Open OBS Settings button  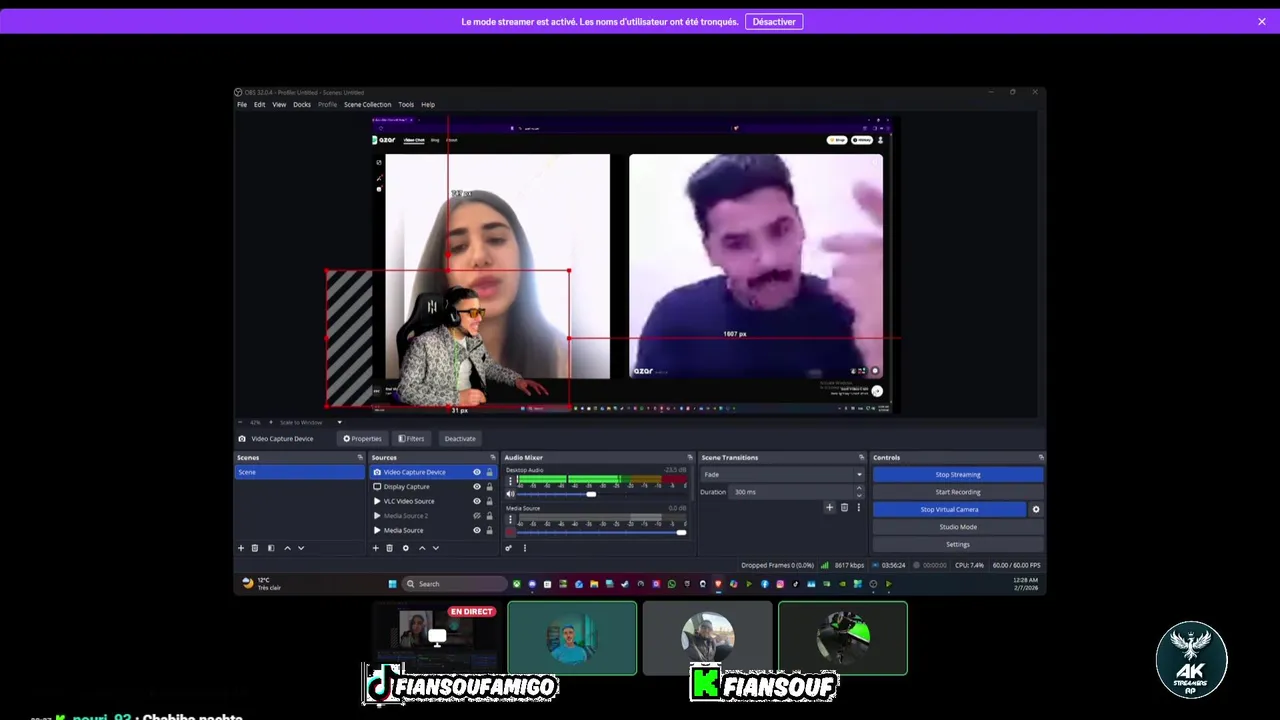[x=958, y=544]
